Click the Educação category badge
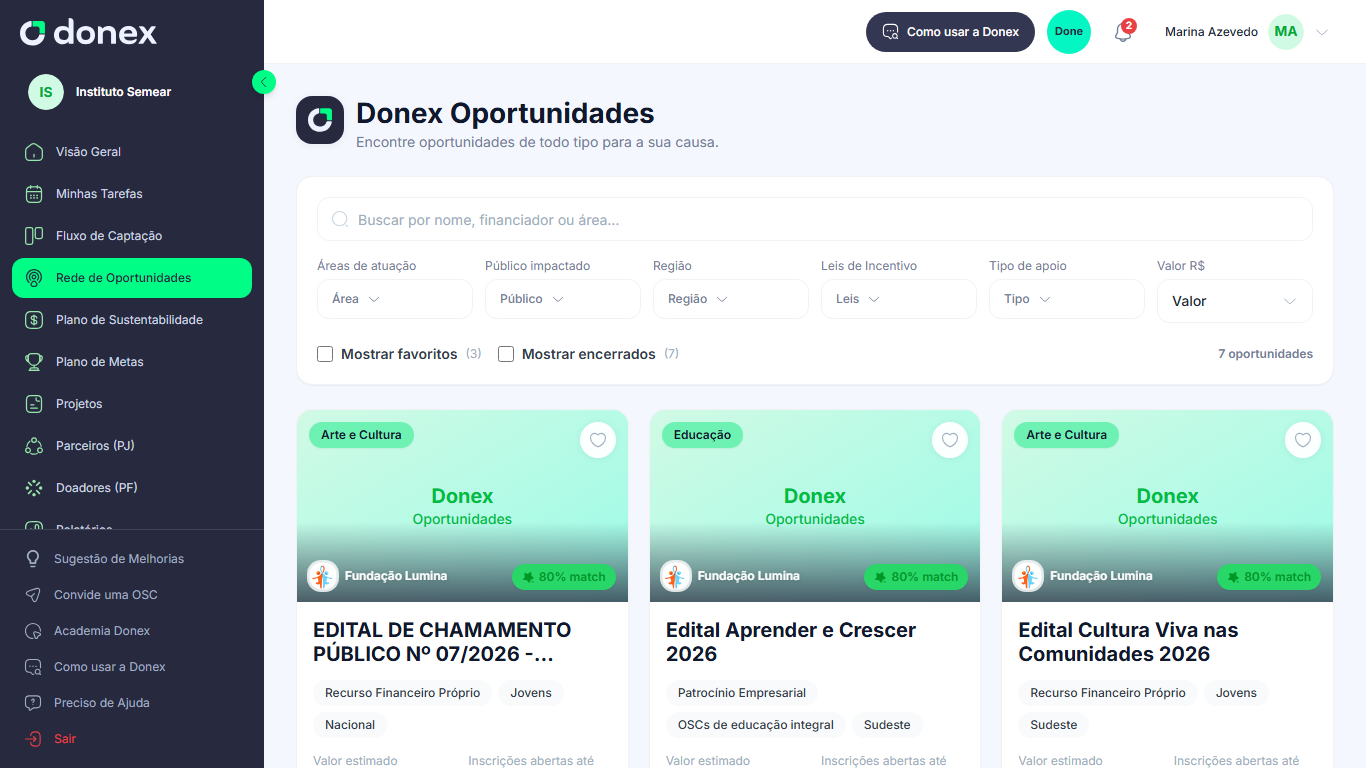1366x768 pixels. tap(702, 435)
